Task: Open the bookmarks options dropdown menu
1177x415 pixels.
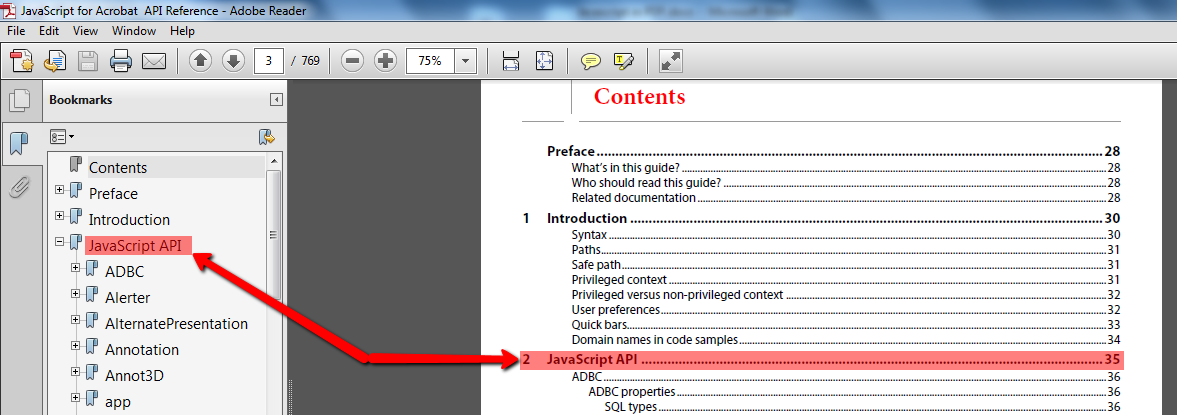Action: coord(62,137)
